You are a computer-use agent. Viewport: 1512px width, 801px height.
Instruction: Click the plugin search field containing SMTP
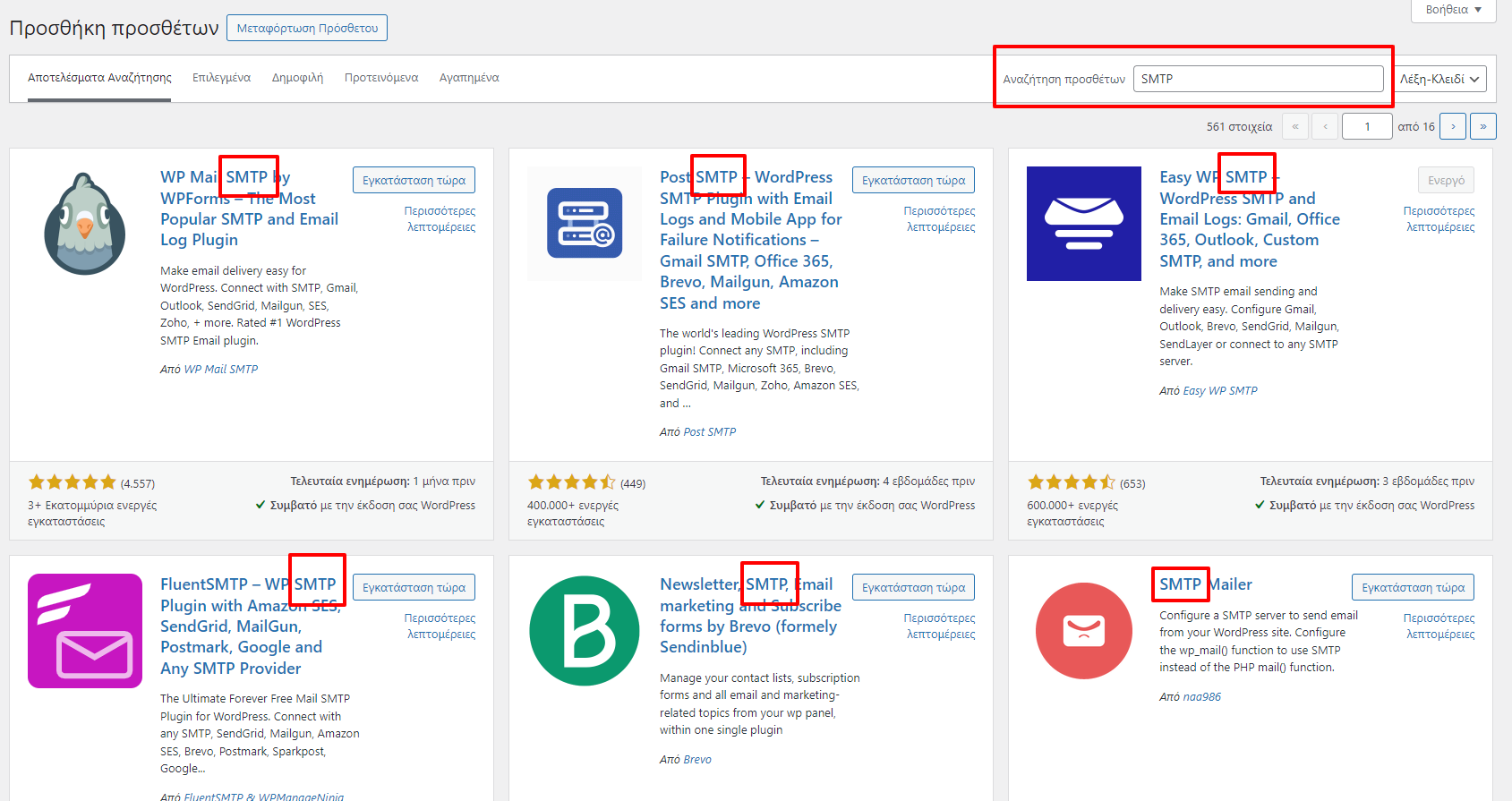click(1259, 79)
